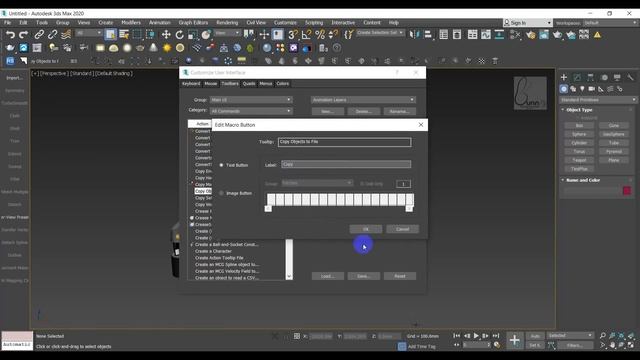Click the Rectangular Selection Region icon
The height and width of the screenshot is (360, 640).
pos(137,35)
